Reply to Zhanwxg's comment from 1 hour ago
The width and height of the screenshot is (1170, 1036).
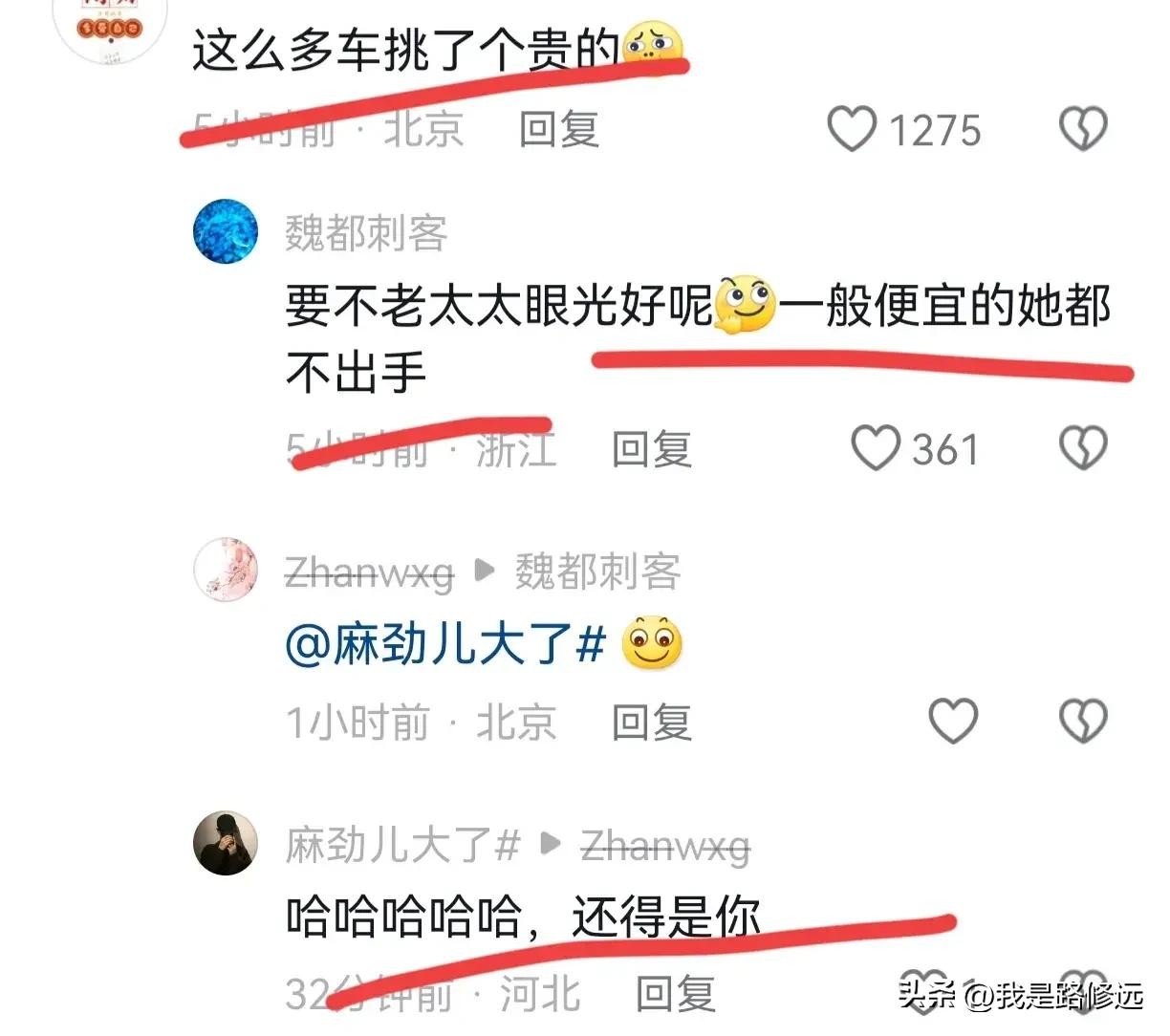[x=652, y=722]
